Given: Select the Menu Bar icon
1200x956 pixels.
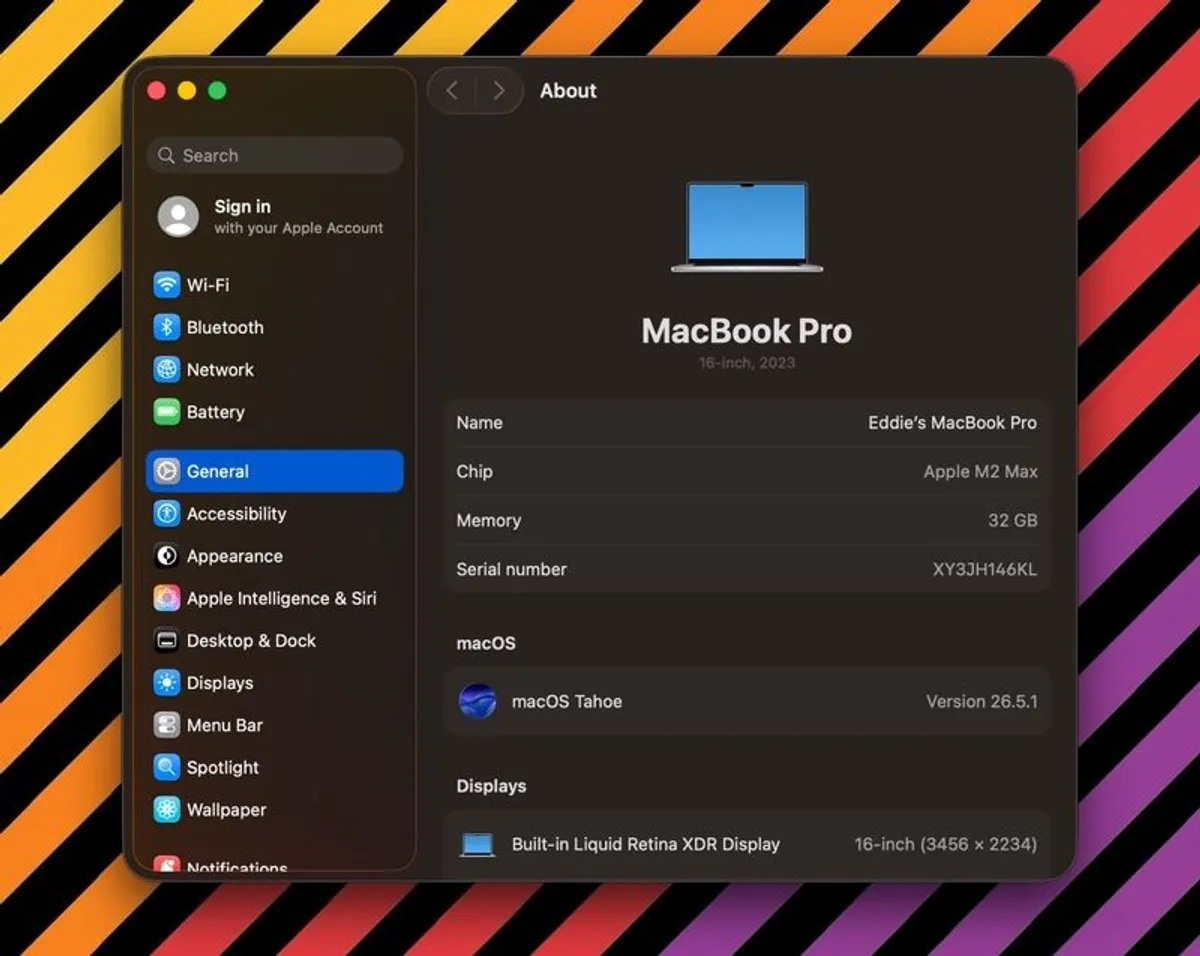Looking at the screenshot, I should 166,725.
